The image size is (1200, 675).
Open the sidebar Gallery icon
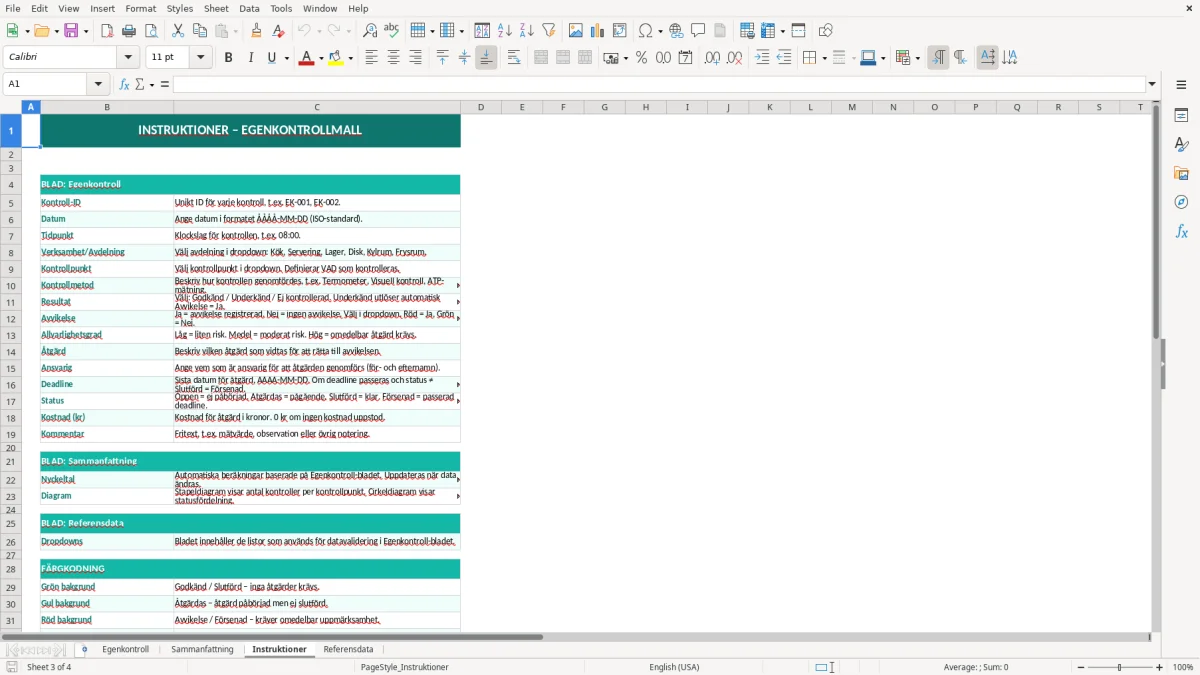(x=1181, y=174)
